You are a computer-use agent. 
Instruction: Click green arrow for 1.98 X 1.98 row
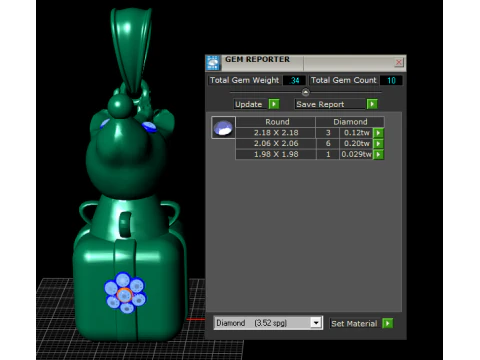point(378,154)
